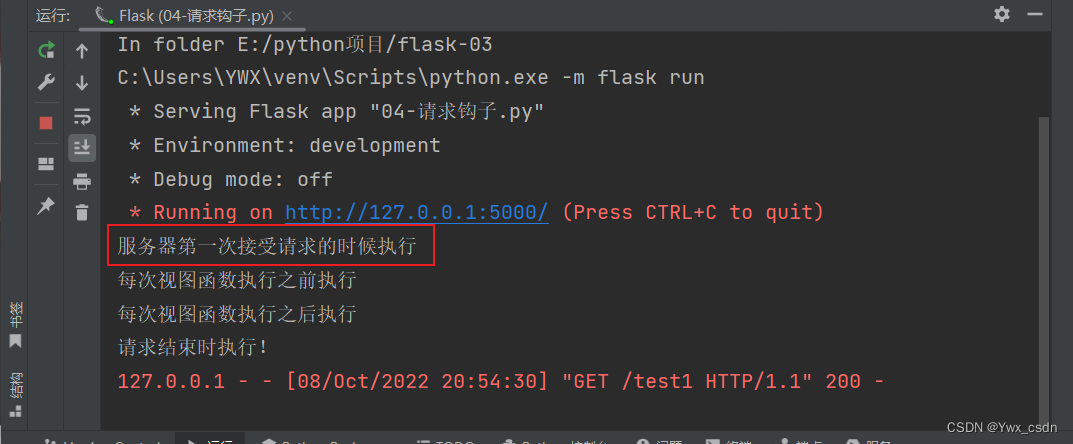Image resolution: width=1073 pixels, height=444 pixels.
Task: Click the GET /test1 log line
Action: (x=500, y=381)
